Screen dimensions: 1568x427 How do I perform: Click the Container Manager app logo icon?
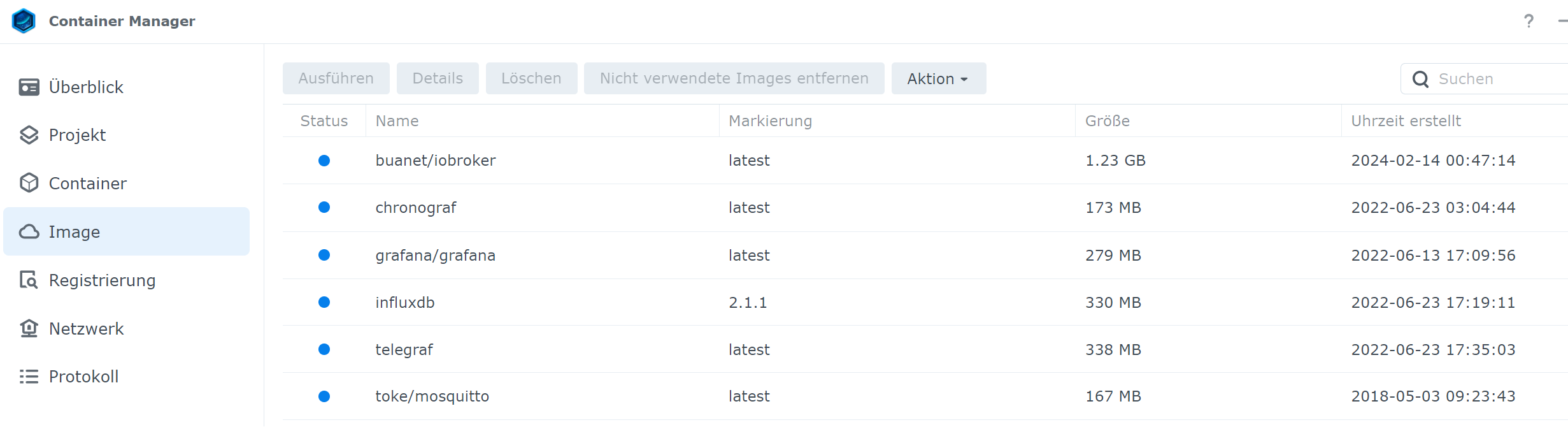point(24,21)
